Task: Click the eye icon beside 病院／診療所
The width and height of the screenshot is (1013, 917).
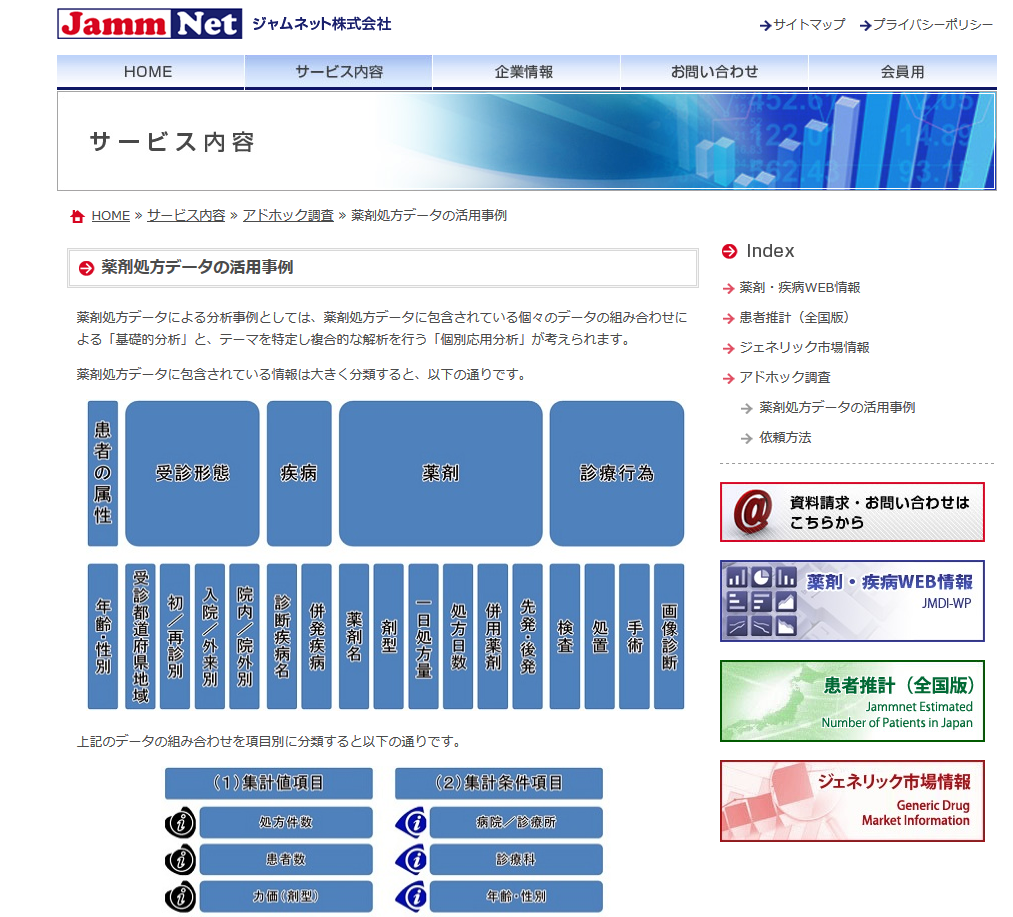Action: (x=411, y=823)
